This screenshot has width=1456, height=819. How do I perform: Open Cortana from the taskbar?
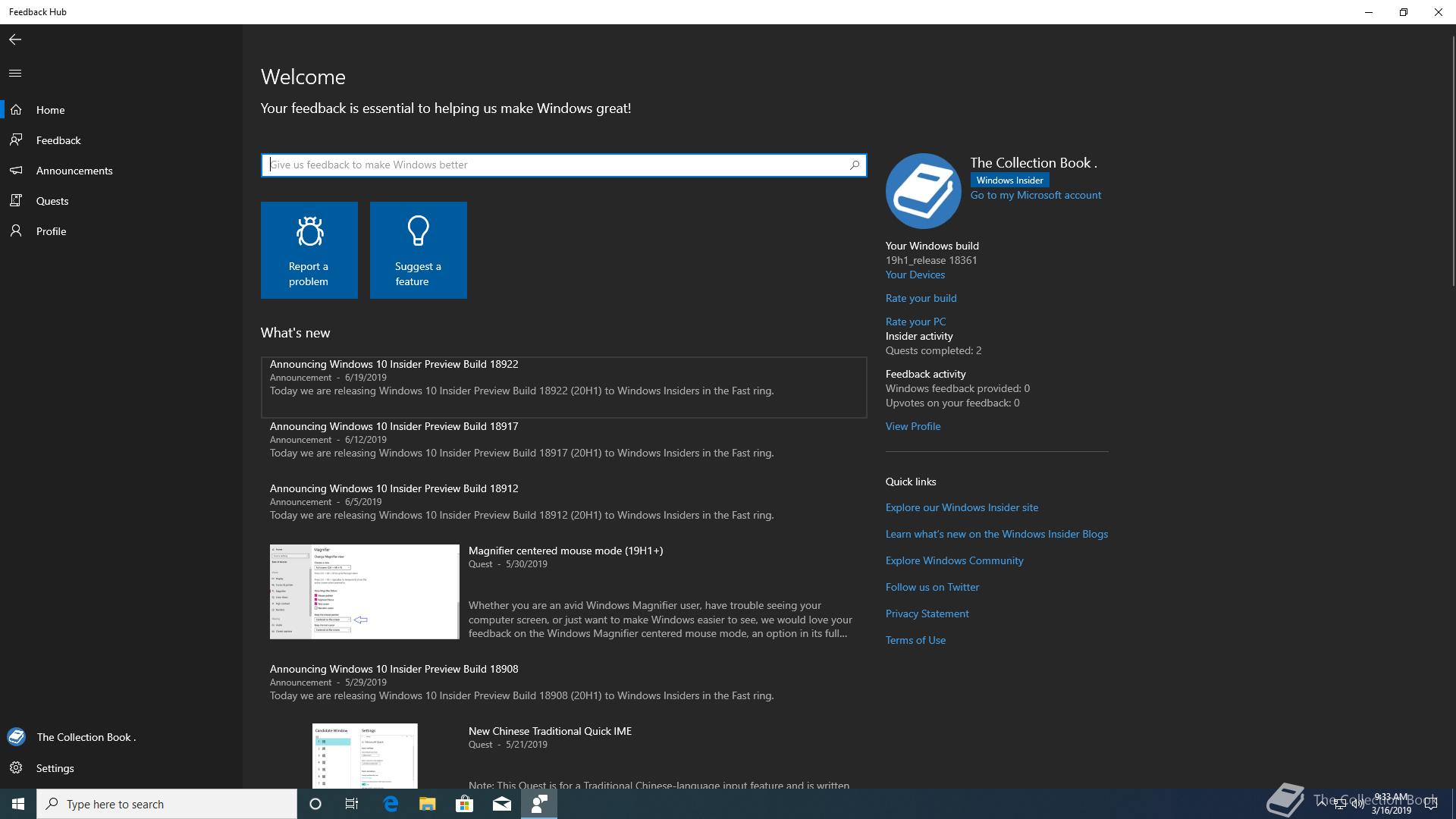tap(315, 804)
